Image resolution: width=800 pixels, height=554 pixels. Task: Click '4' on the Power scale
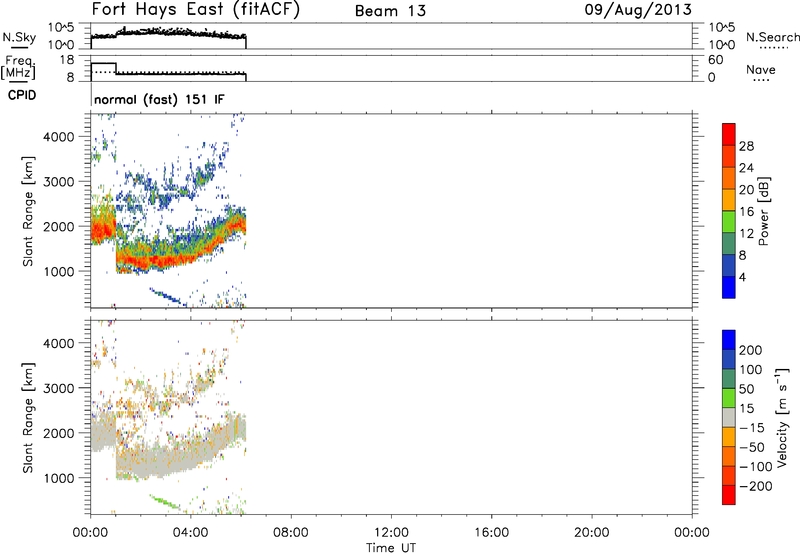click(x=742, y=277)
